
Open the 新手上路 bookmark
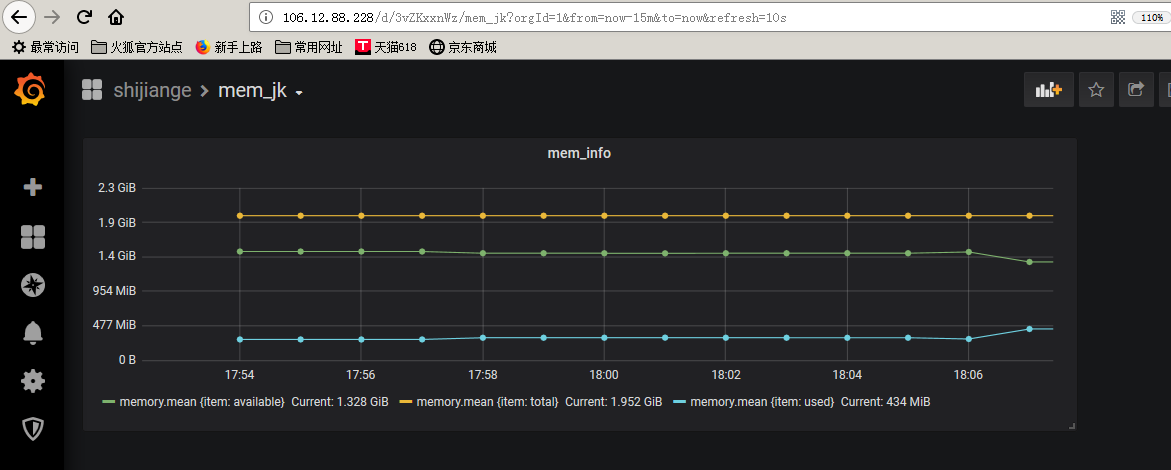(x=229, y=48)
